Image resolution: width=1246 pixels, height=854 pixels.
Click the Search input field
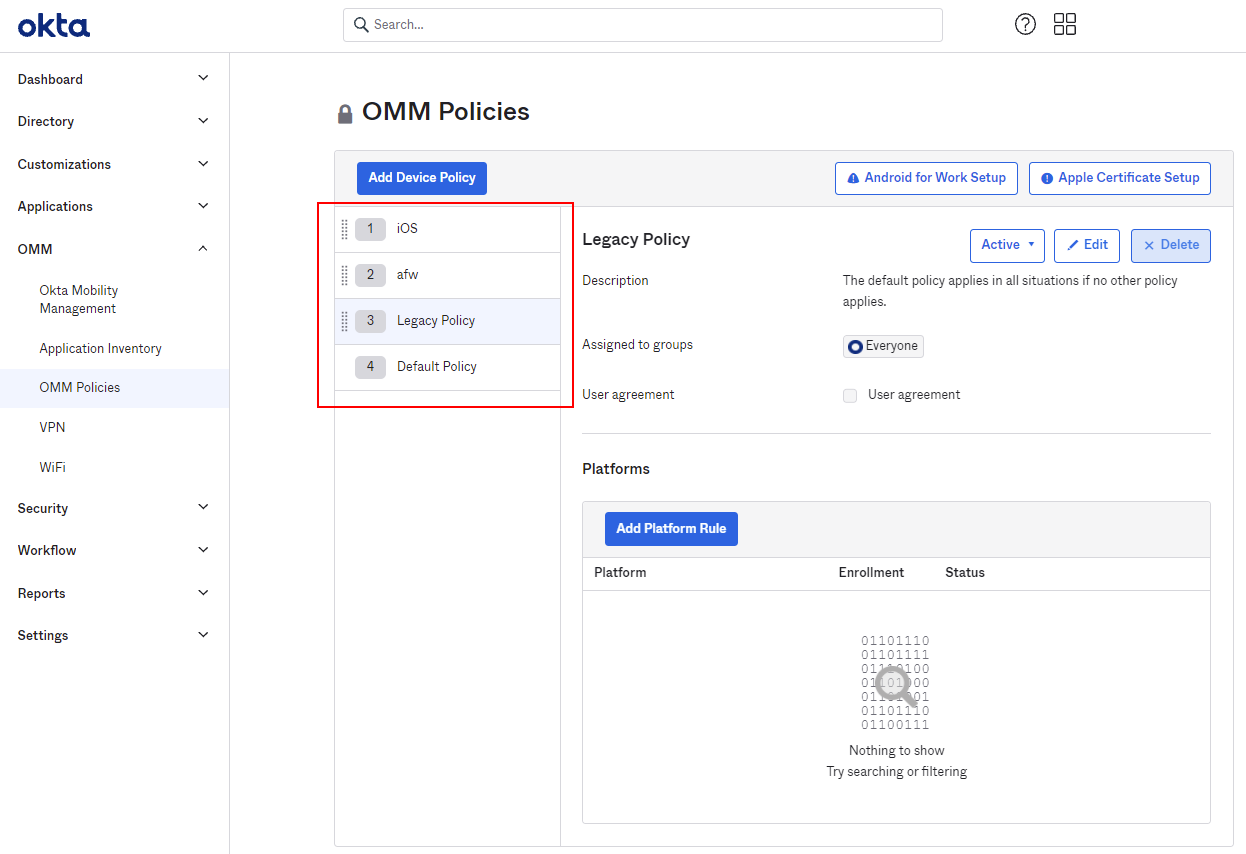(x=643, y=25)
